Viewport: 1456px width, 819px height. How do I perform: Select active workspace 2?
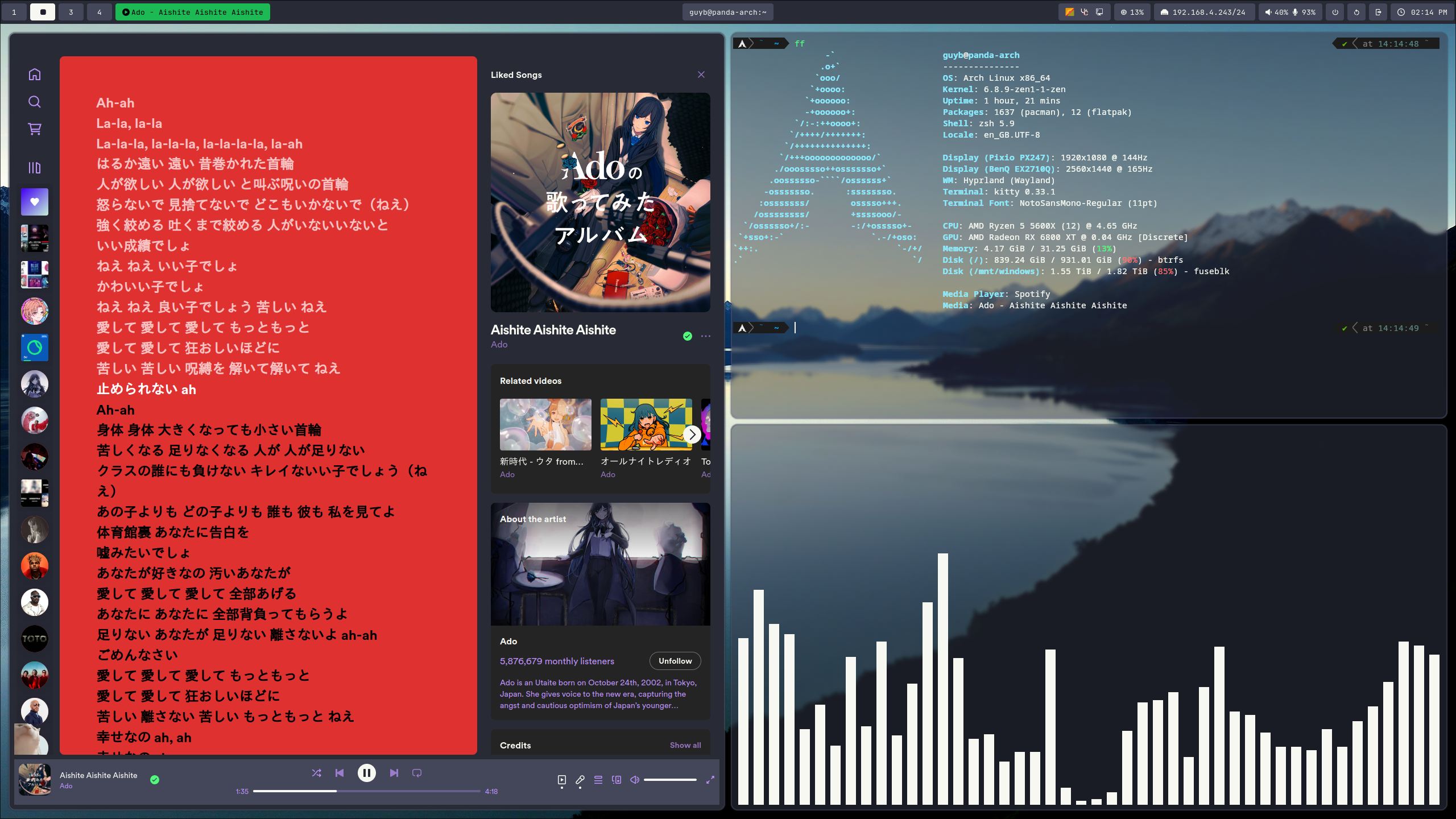pyautogui.click(x=43, y=12)
